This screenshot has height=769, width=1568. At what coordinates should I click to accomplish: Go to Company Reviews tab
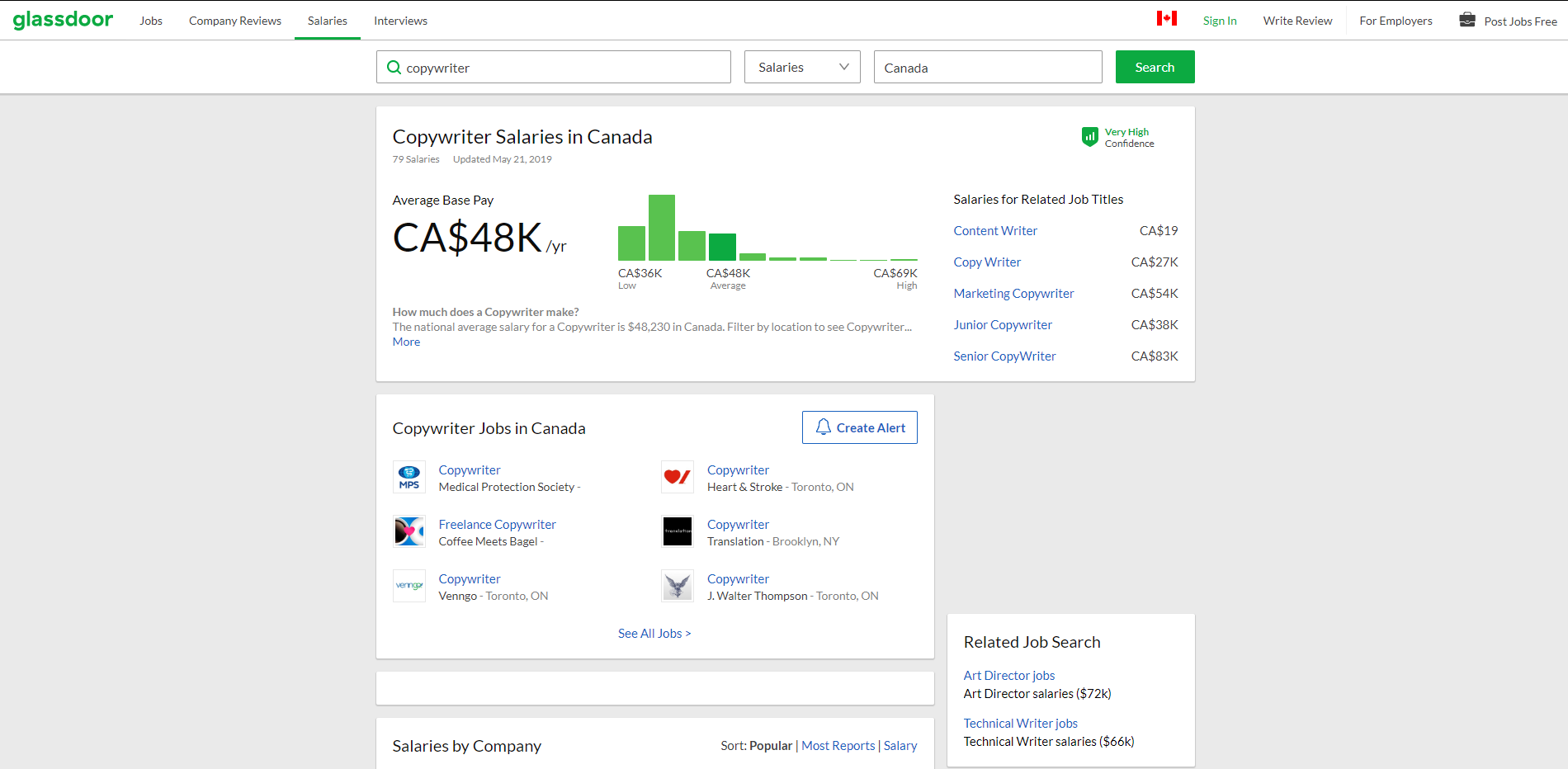[x=235, y=21]
